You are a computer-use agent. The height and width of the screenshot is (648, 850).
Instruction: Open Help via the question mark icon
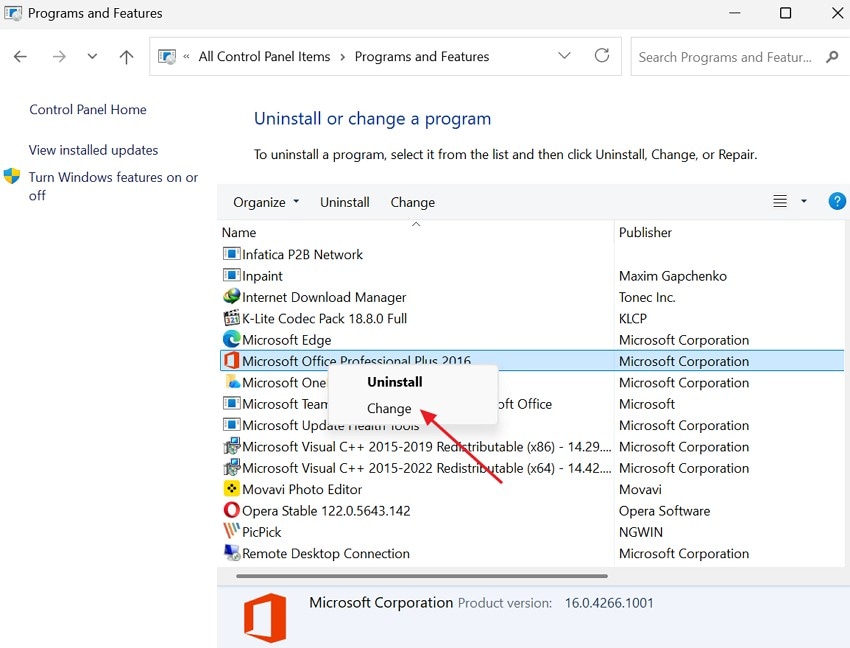coord(837,201)
